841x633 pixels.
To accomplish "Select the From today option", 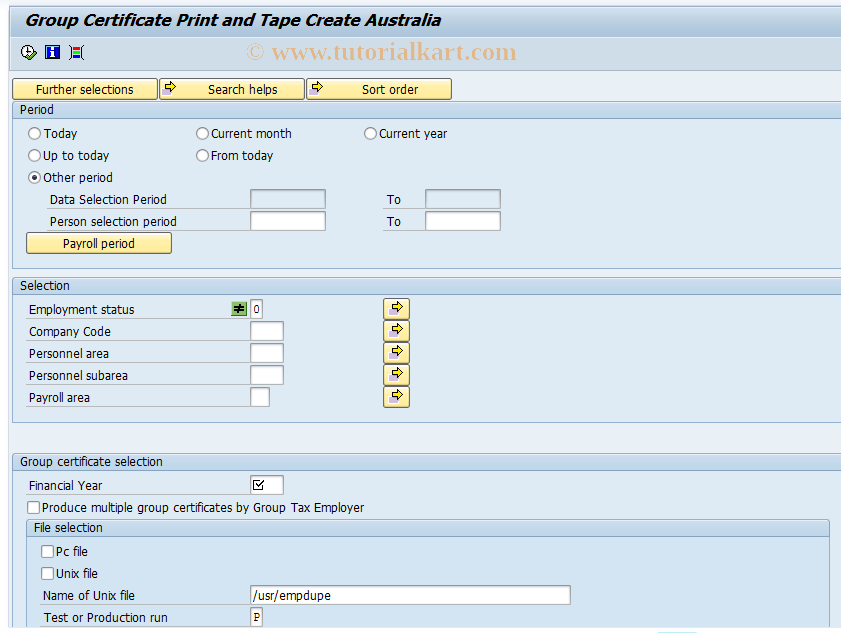I will coord(202,155).
